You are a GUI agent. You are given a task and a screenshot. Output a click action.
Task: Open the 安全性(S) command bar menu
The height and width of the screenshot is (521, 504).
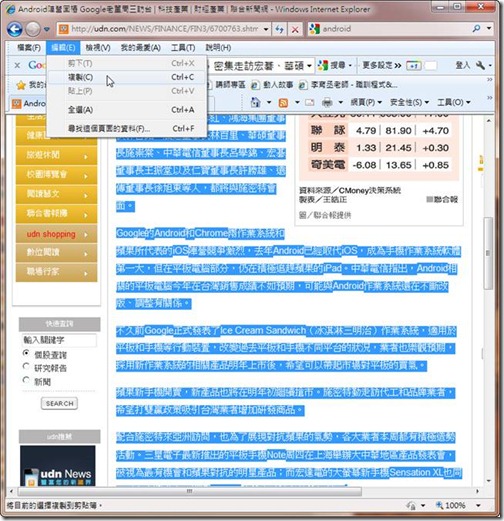pos(409,102)
